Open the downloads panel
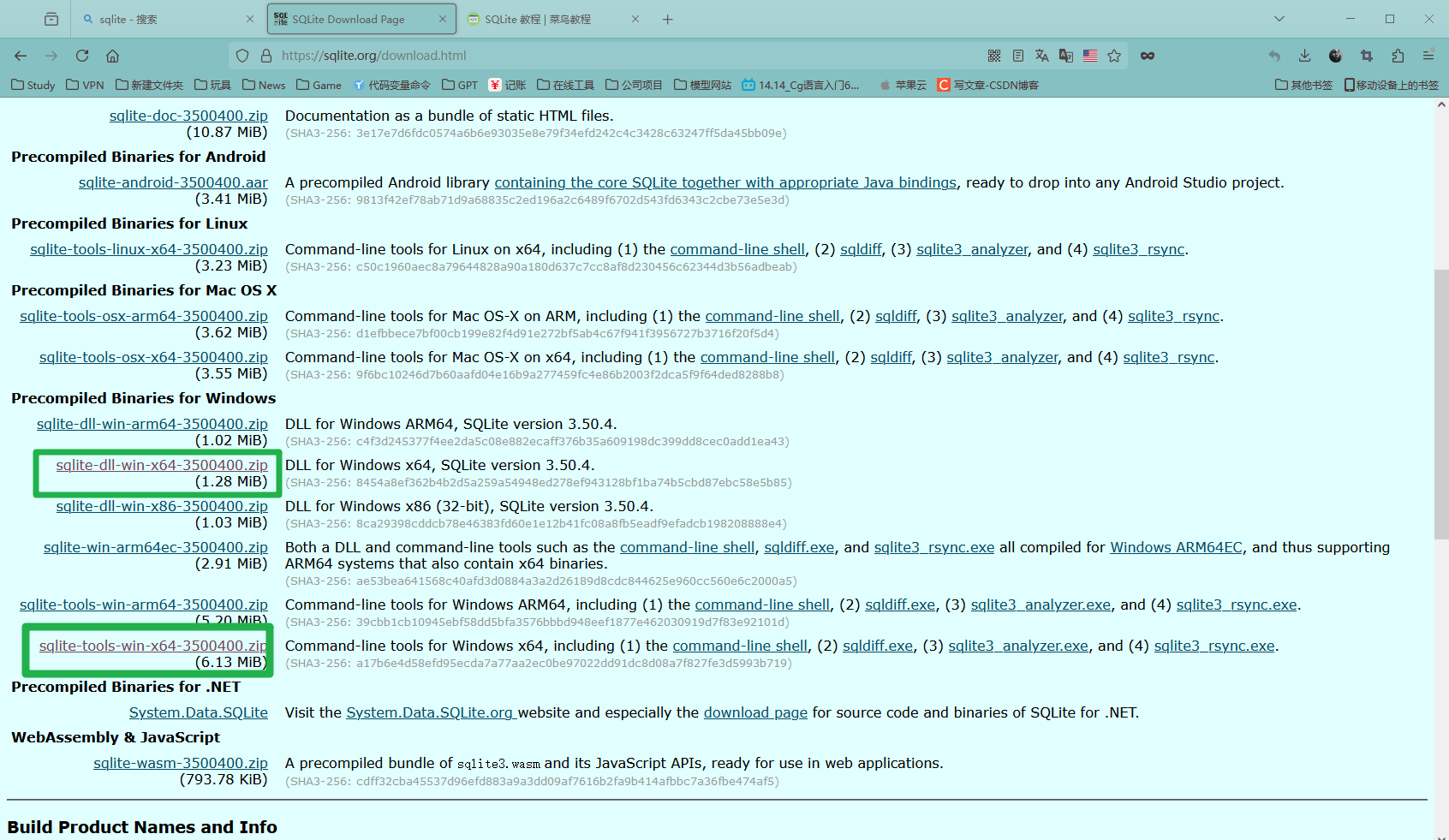The image size is (1449, 840). click(1305, 56)
